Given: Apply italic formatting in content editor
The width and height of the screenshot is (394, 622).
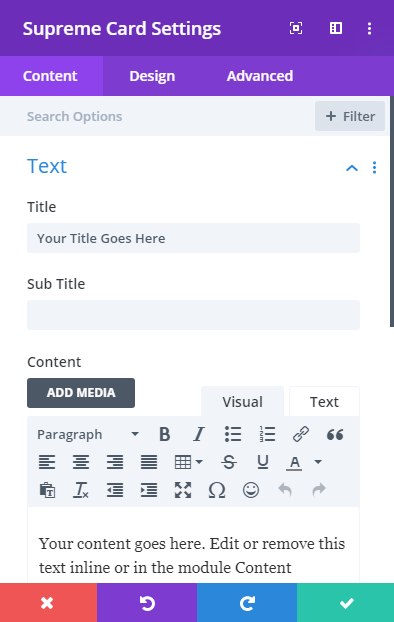Looking at the screenshot, I should (x=199, y=434).
